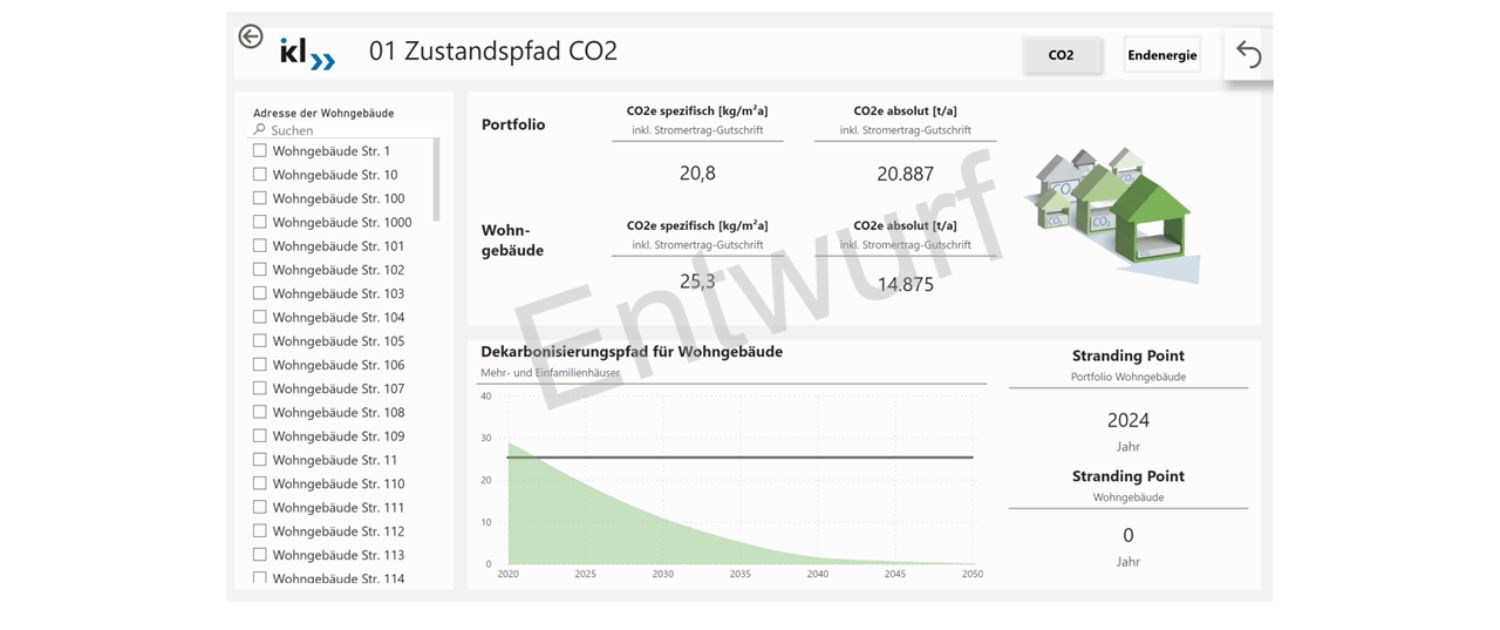Click the undo arrow icon top right
1500x630 pixels.
coord(1248,54)
